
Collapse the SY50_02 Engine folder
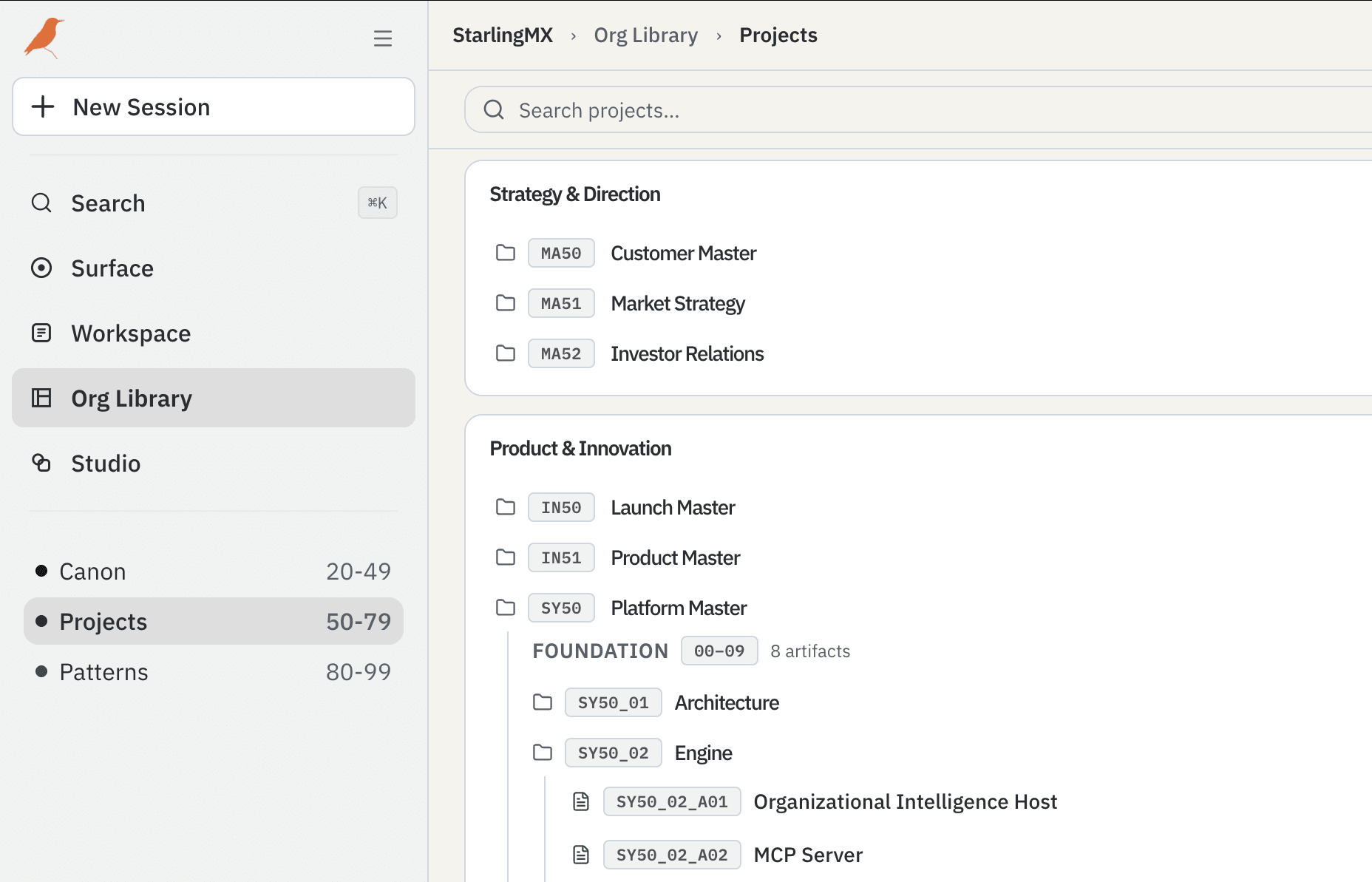tap(543, 753)
